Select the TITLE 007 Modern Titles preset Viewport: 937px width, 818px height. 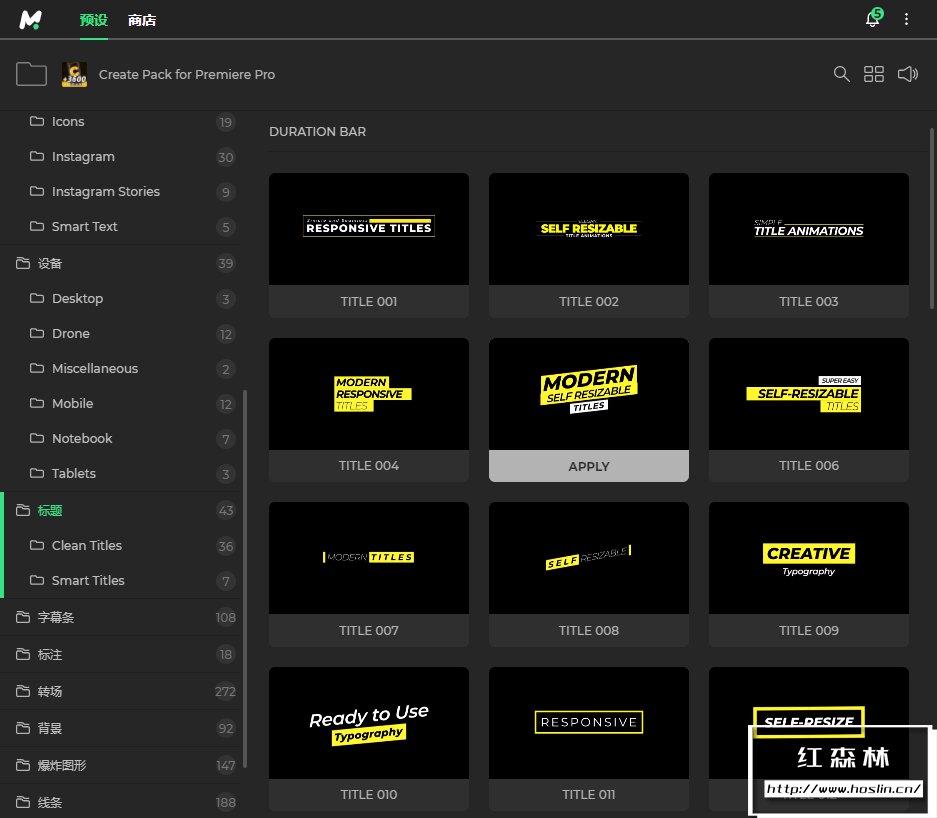(x=369, y=574)
